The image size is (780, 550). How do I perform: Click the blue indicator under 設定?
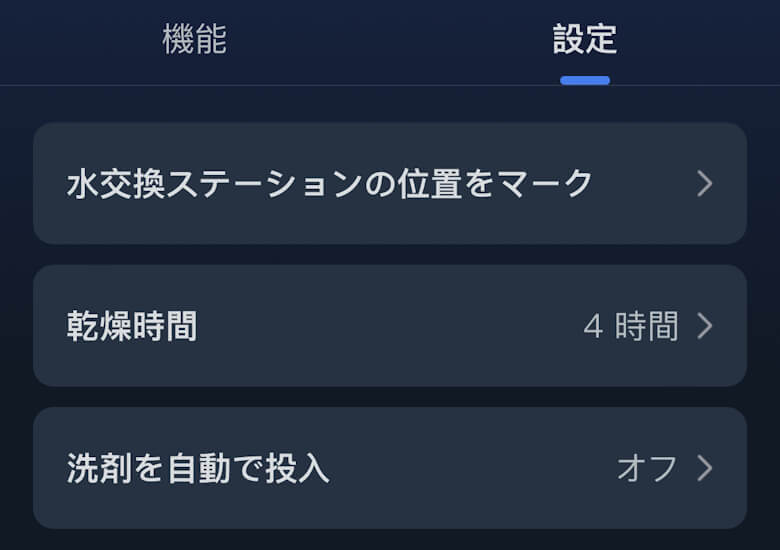pyautogui.click(x=585, y=80)
